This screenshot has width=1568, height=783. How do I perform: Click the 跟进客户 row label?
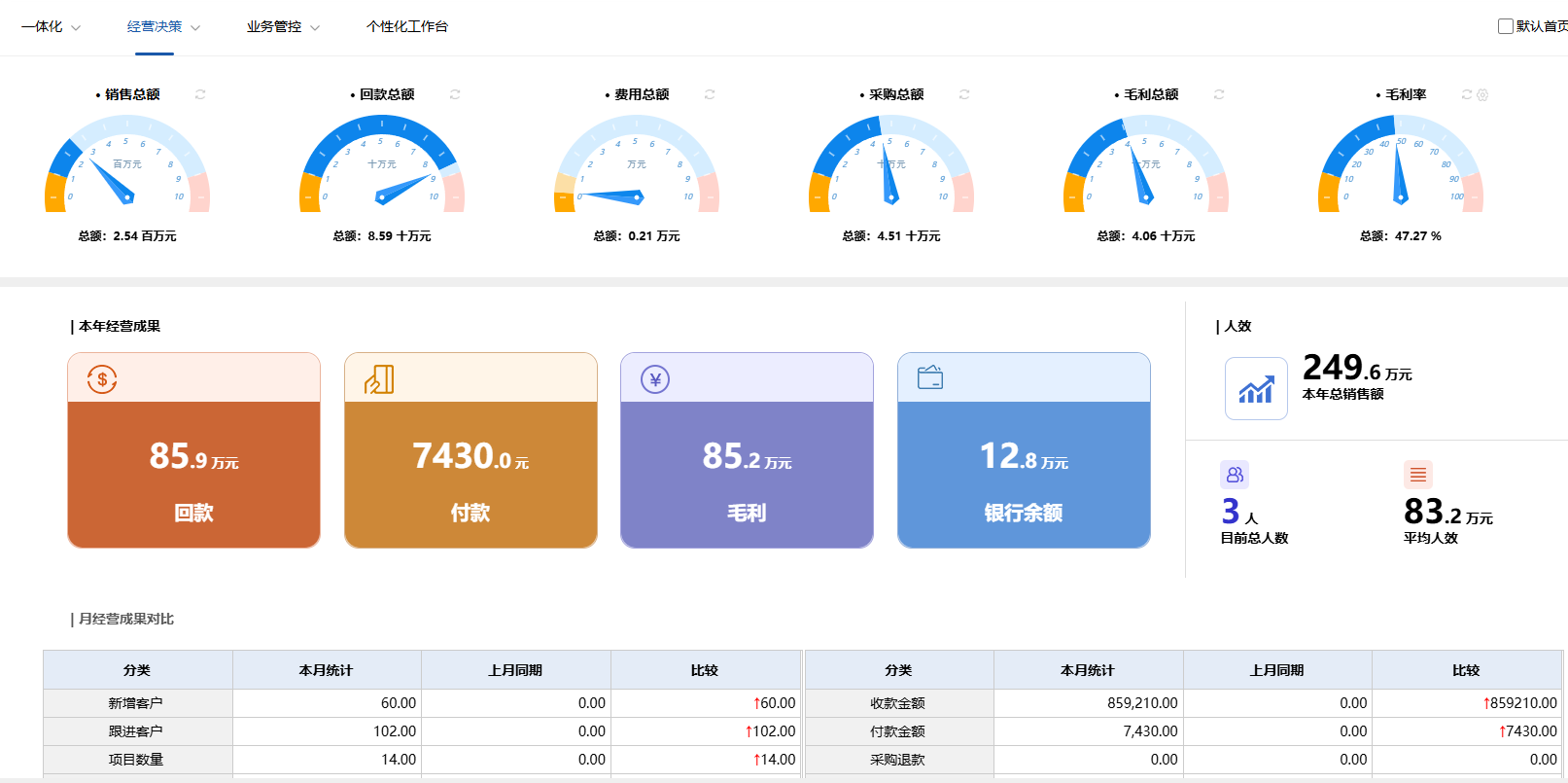[x=136, y=731]
